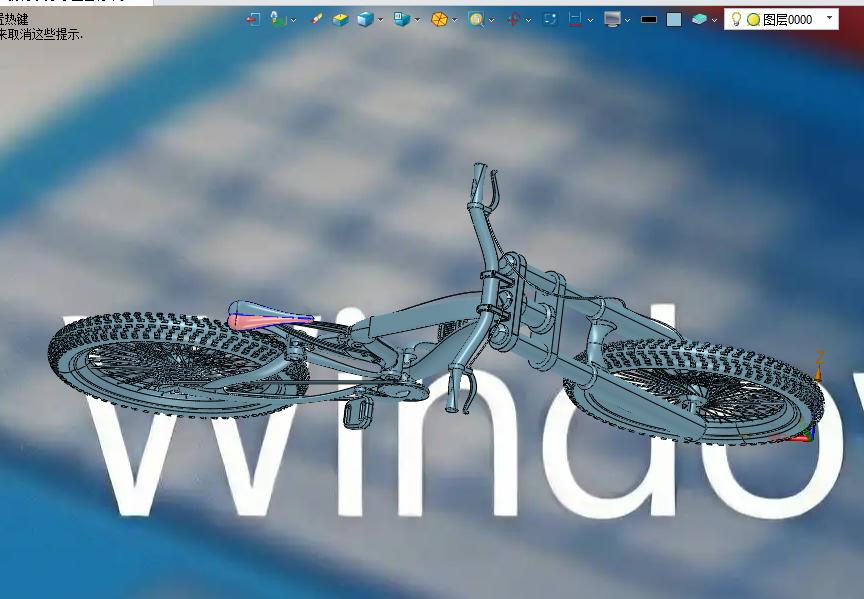Click the dimension measure icon
The image size is (864, 599).
coord(575,20)
